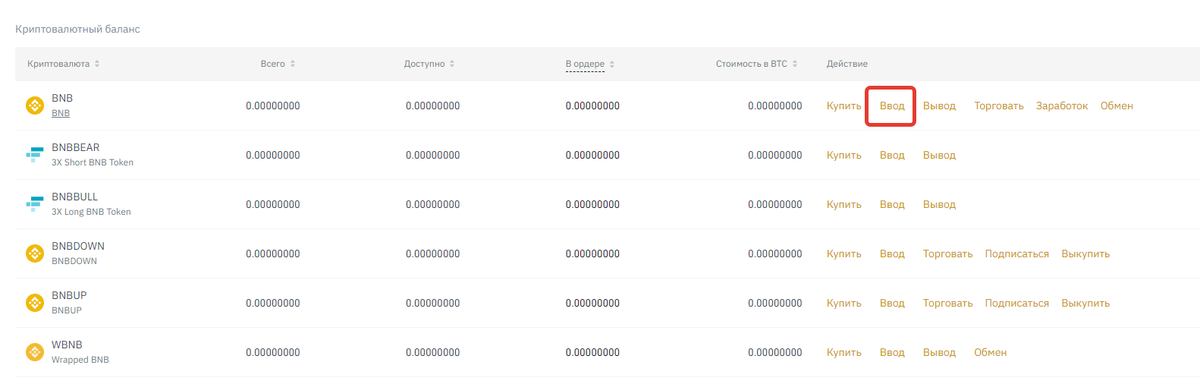Open Заработок in the BNB row
This screenshot has height=384, width=1200.
point(1062,106)
